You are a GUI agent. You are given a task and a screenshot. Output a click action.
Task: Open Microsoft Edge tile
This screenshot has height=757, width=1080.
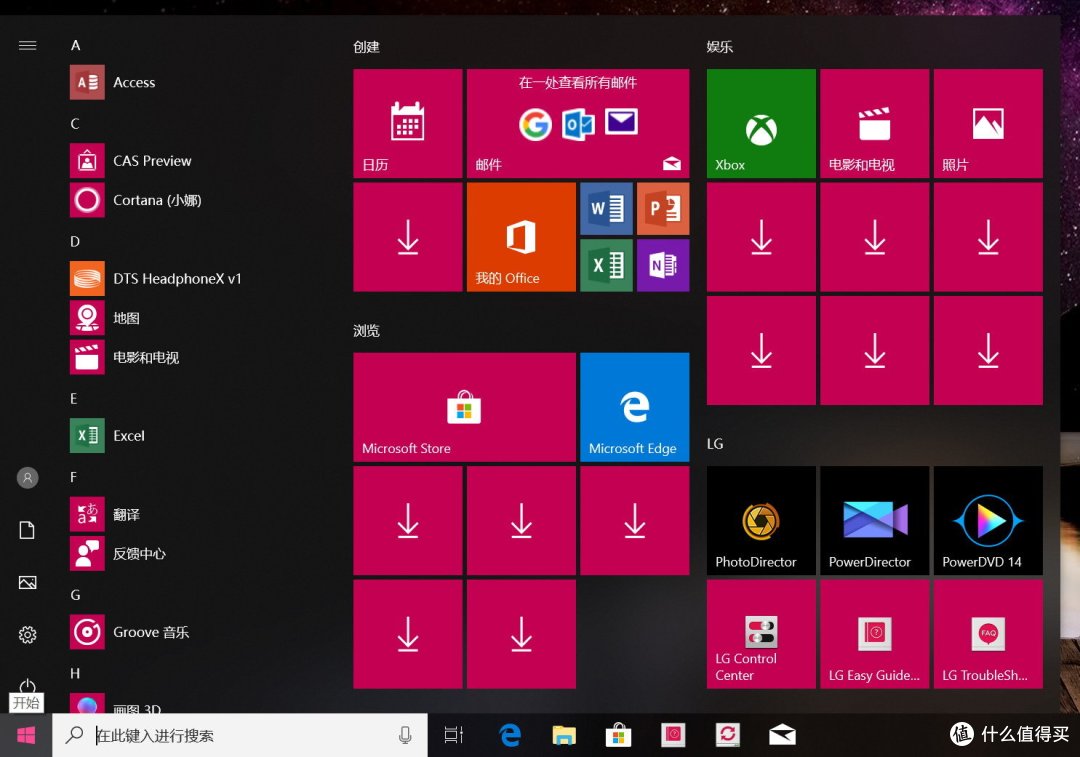tap(635, 407)
